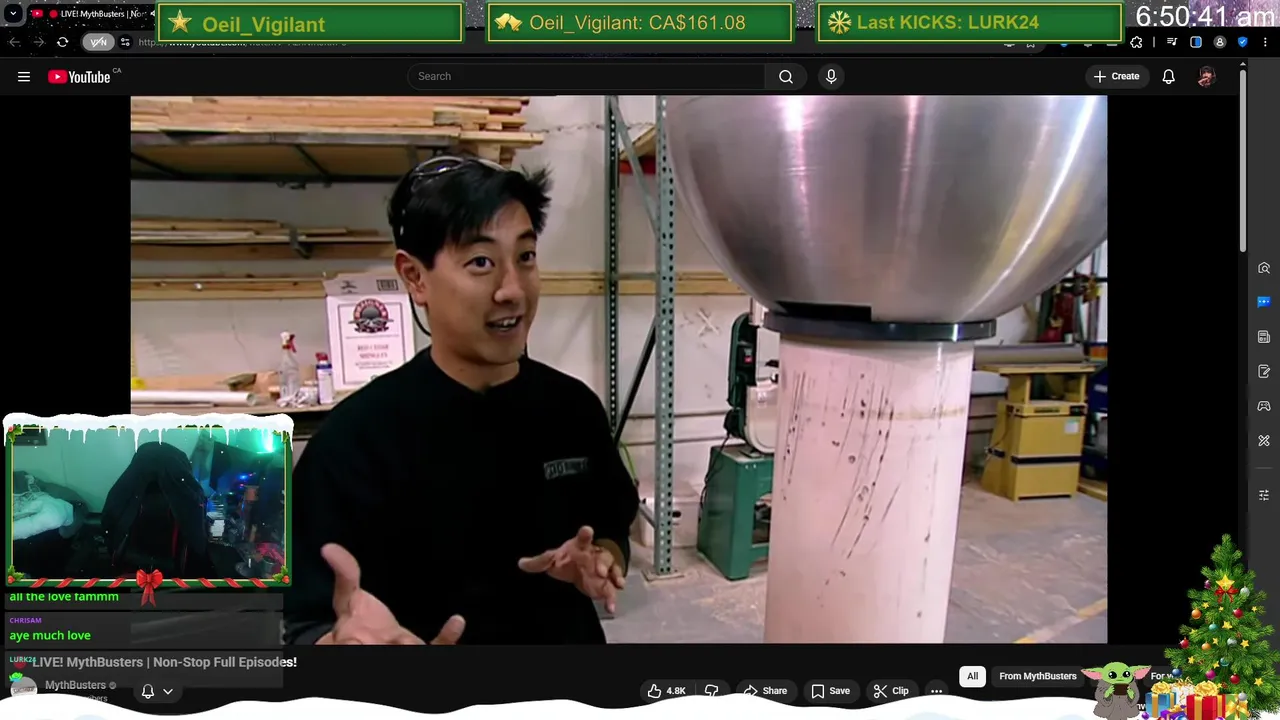Open sidebar search tool icon
Image resolution: width=1280 pixels, height=720 pixels.
pyautogui.click(x=1264, y=268)
